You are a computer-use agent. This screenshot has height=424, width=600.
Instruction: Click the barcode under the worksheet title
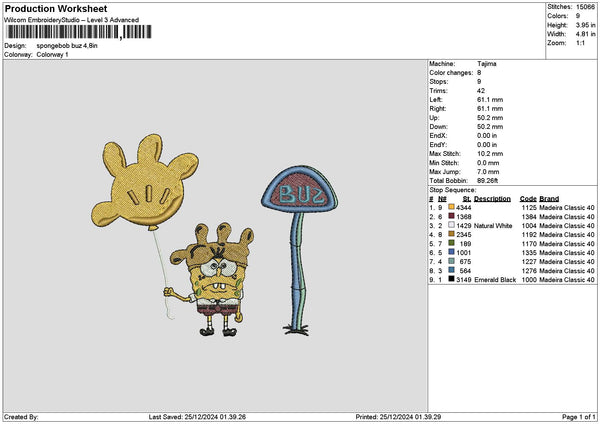pos(79,32)
